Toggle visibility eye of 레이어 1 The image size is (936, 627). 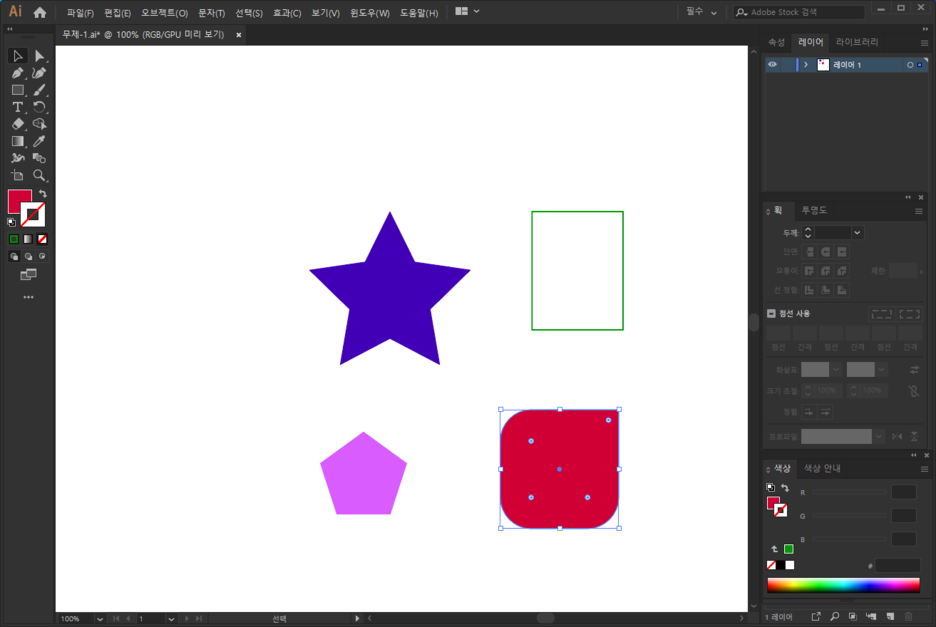click(772, 64)
